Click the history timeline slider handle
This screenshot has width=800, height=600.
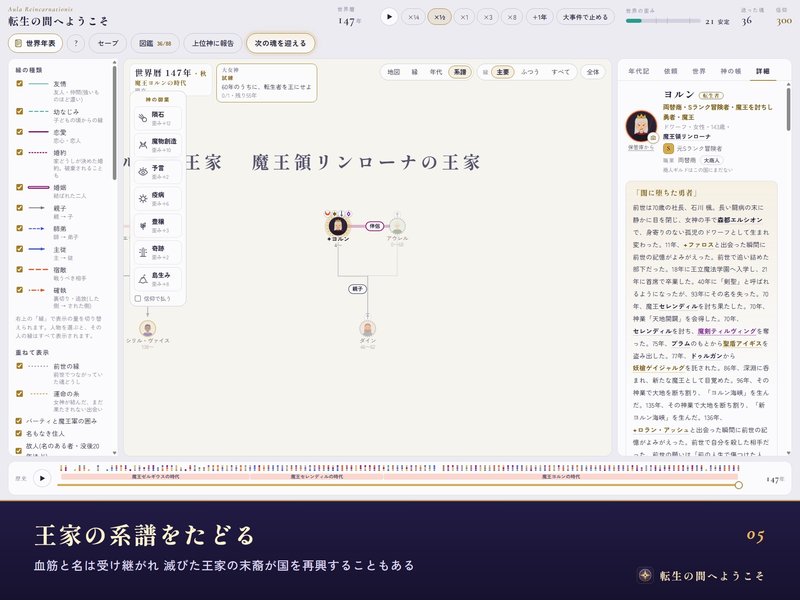738,485
